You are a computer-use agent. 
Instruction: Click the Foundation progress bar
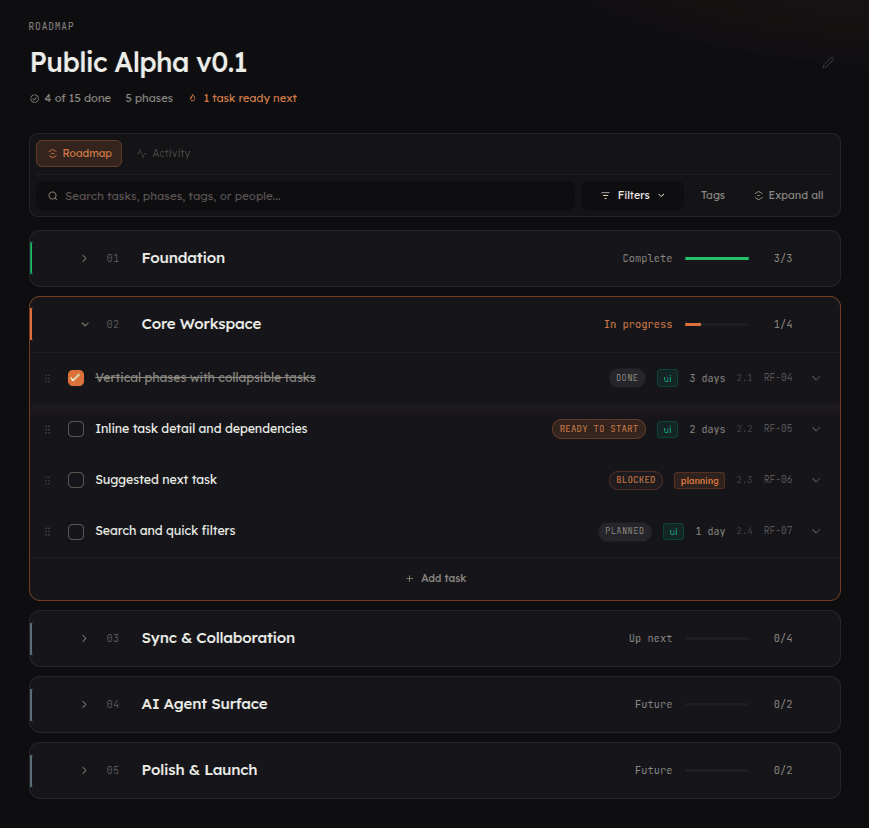[717, 258]
